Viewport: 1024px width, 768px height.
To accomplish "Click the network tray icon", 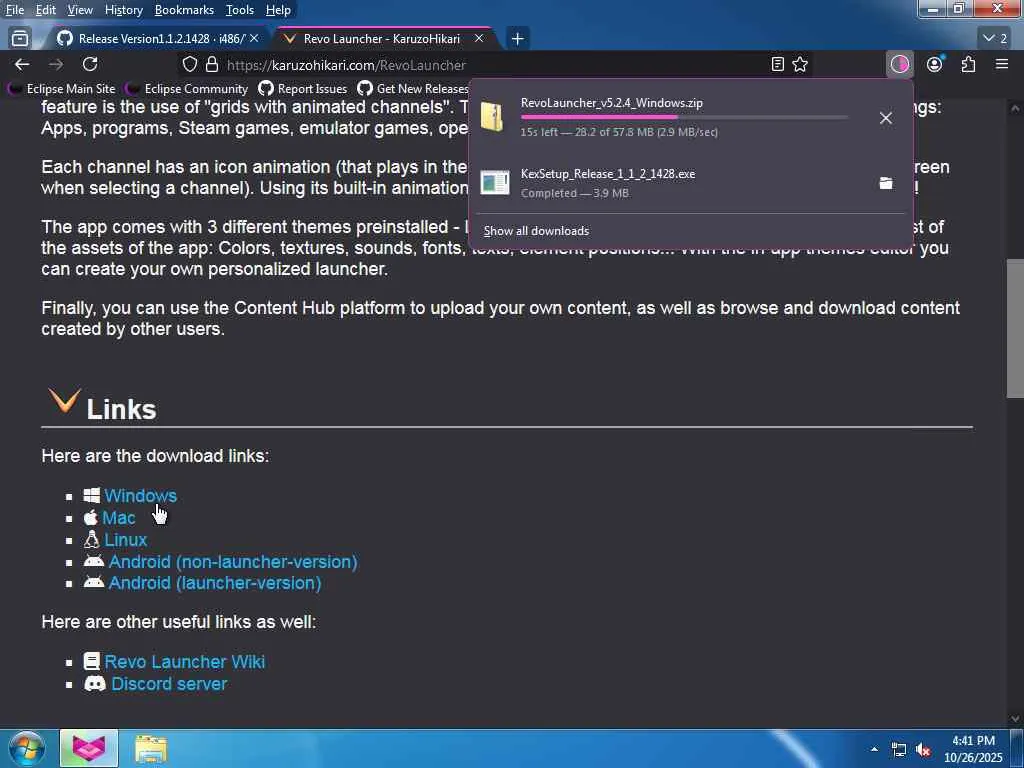I will [899, 750].
